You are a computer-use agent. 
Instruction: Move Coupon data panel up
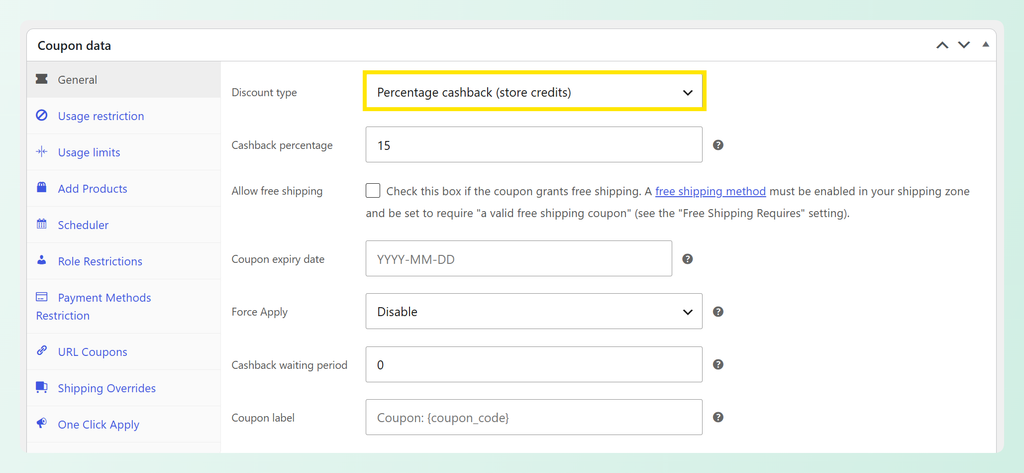942,45
